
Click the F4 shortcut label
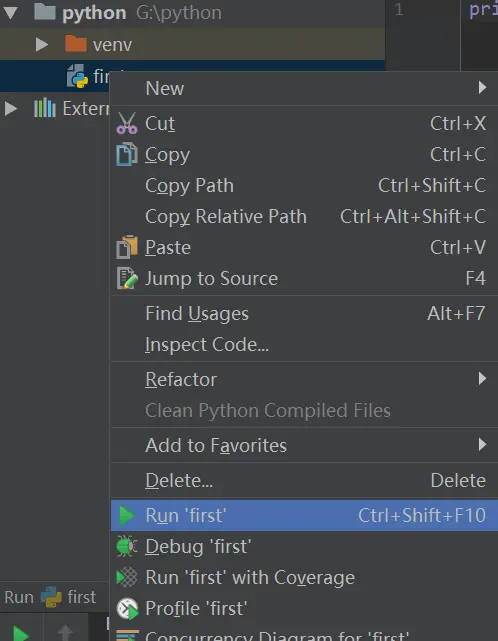coord(476,278)
